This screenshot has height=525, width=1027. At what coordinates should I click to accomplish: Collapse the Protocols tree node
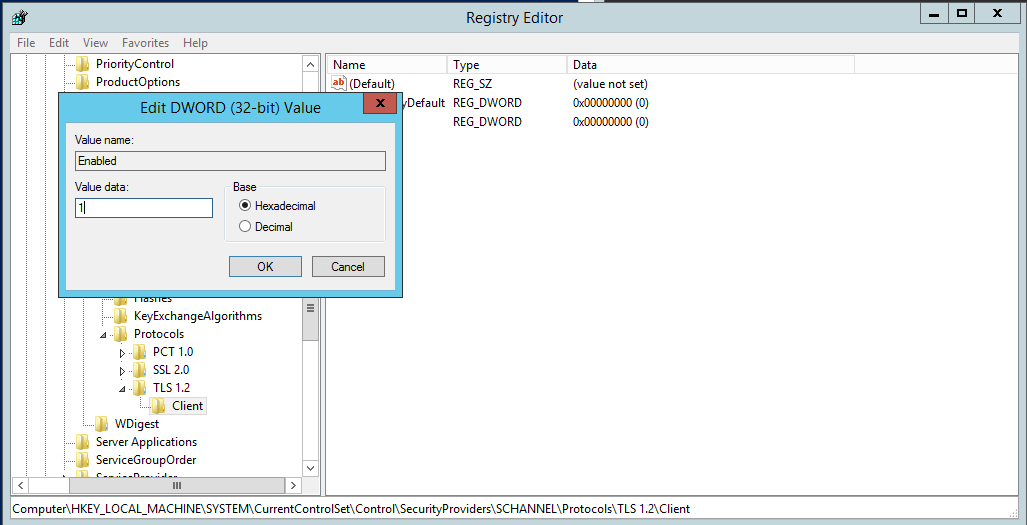104,334
